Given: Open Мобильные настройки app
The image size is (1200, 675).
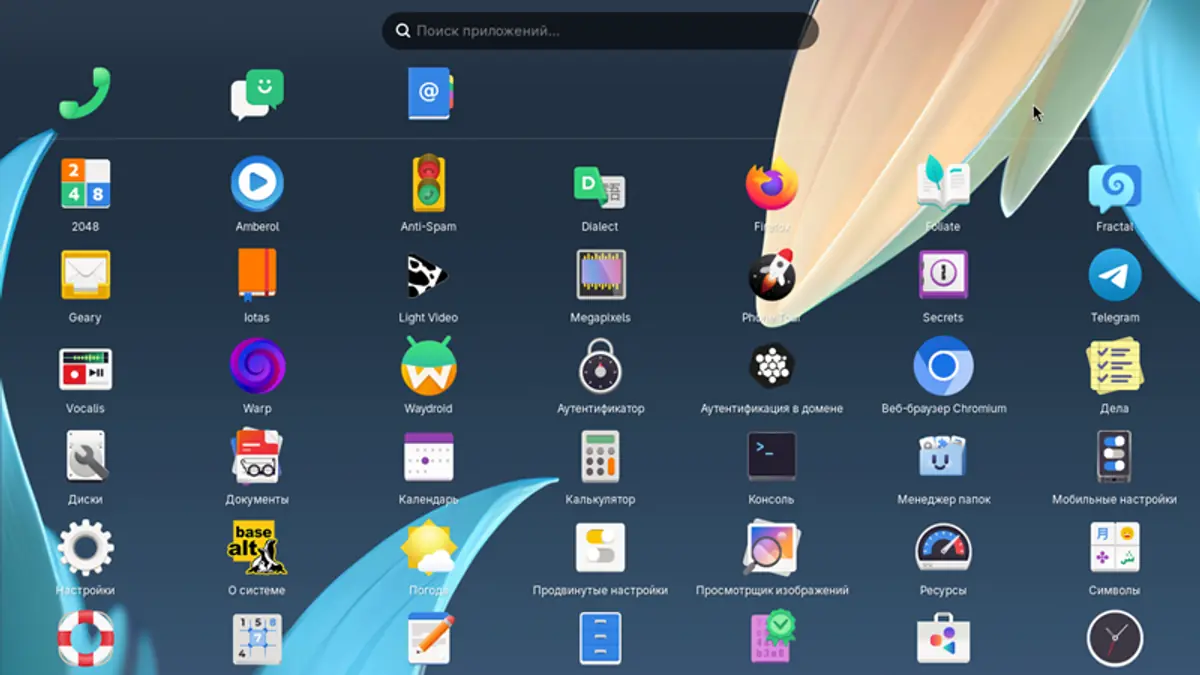Looking at the screenshot, I should pyautogui.click(x=1114, y=458).
